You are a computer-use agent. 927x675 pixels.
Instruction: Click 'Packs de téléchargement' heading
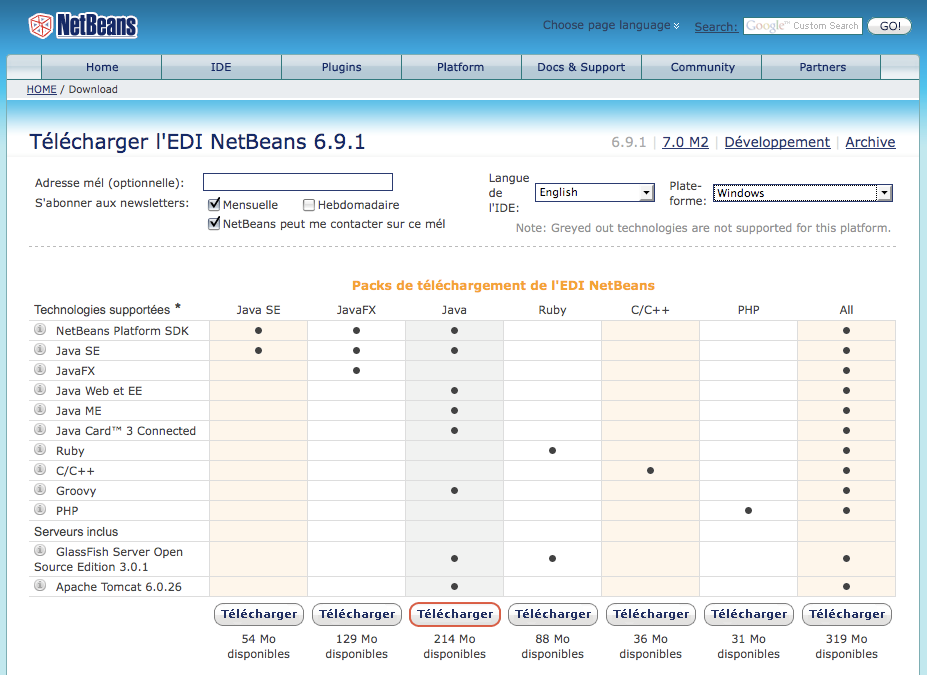503,285
